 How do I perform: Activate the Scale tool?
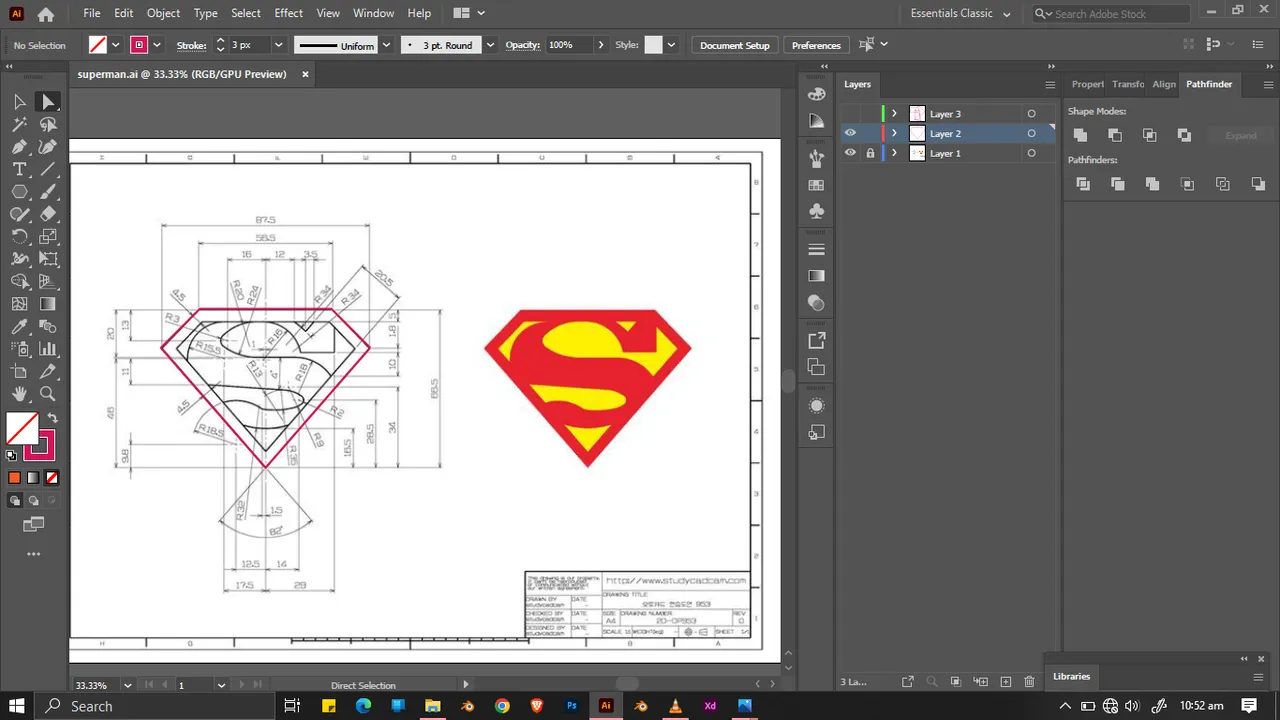[x=48, y=237]
